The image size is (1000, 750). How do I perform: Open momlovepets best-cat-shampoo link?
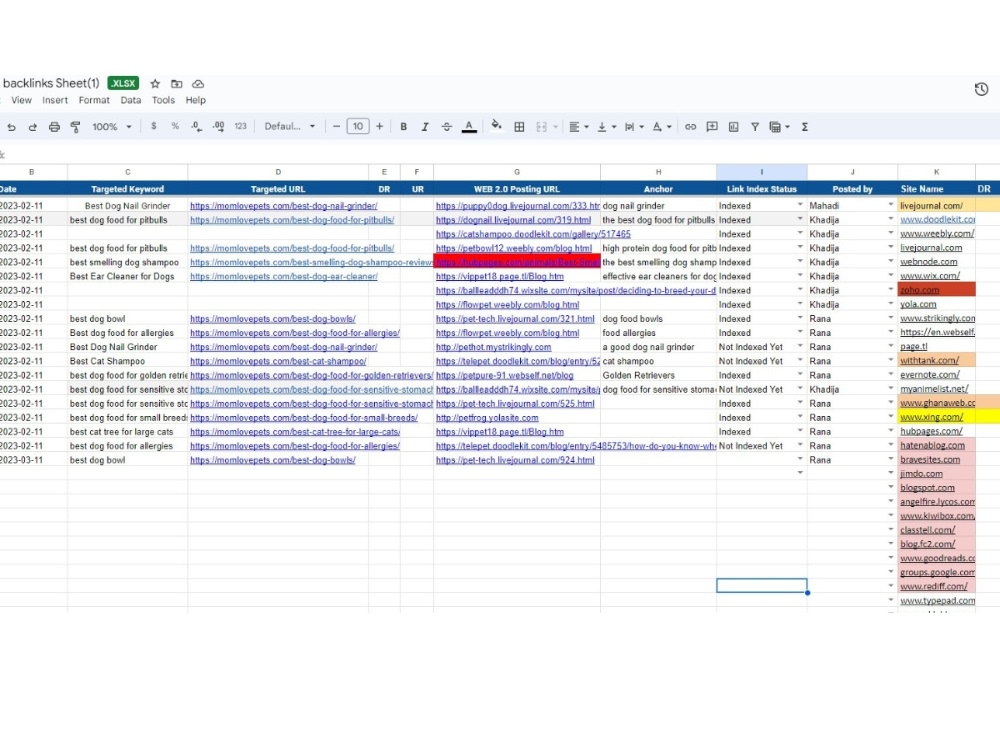coord(278,361)
